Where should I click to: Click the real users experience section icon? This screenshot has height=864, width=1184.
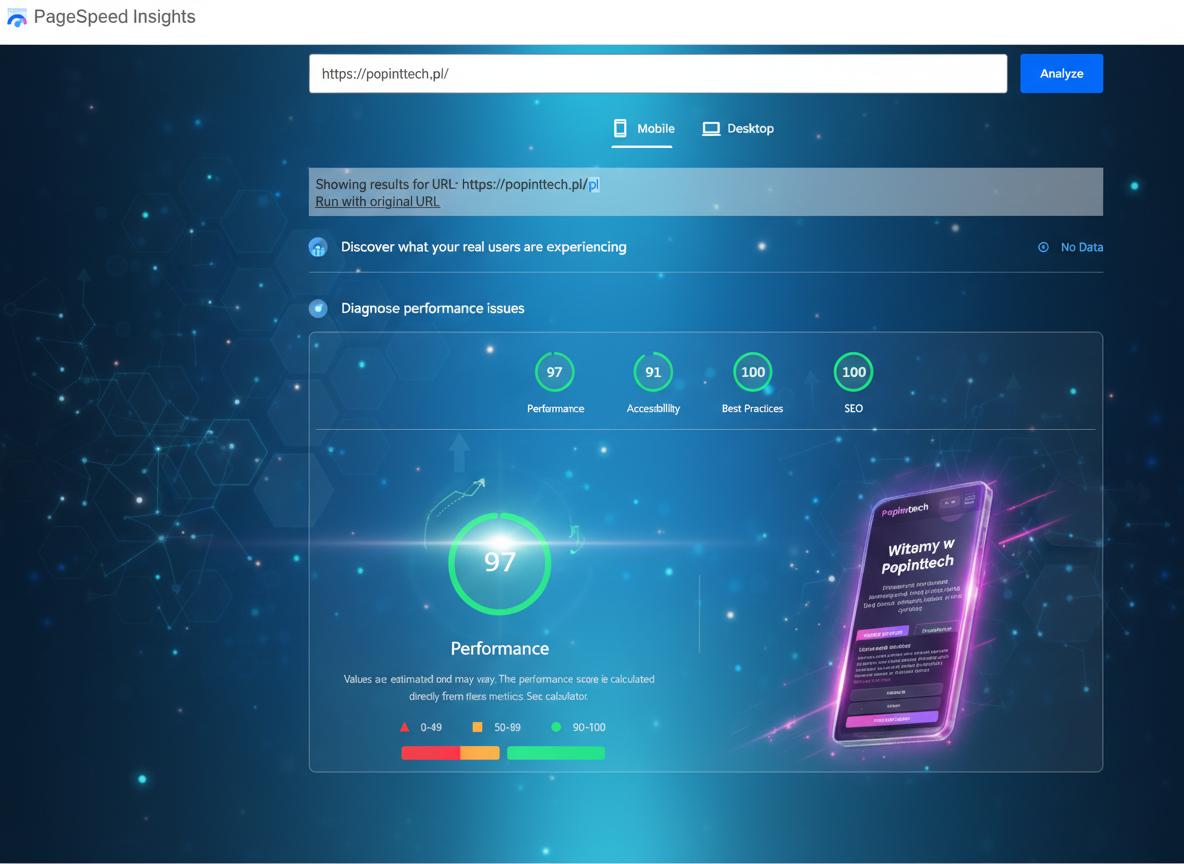(318, 247)
